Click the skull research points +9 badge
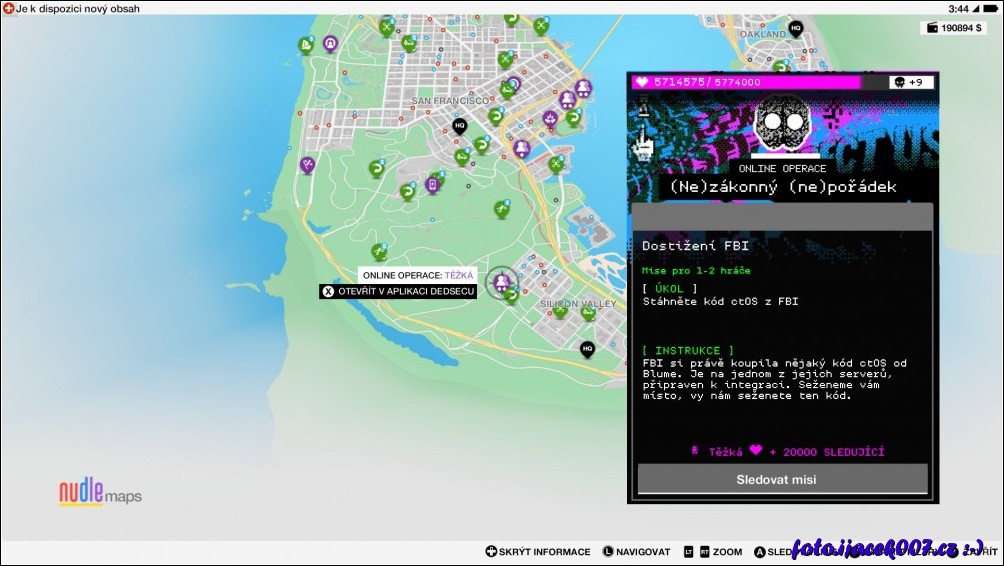Screen dimensions: 1004x566 coord(911,82)
